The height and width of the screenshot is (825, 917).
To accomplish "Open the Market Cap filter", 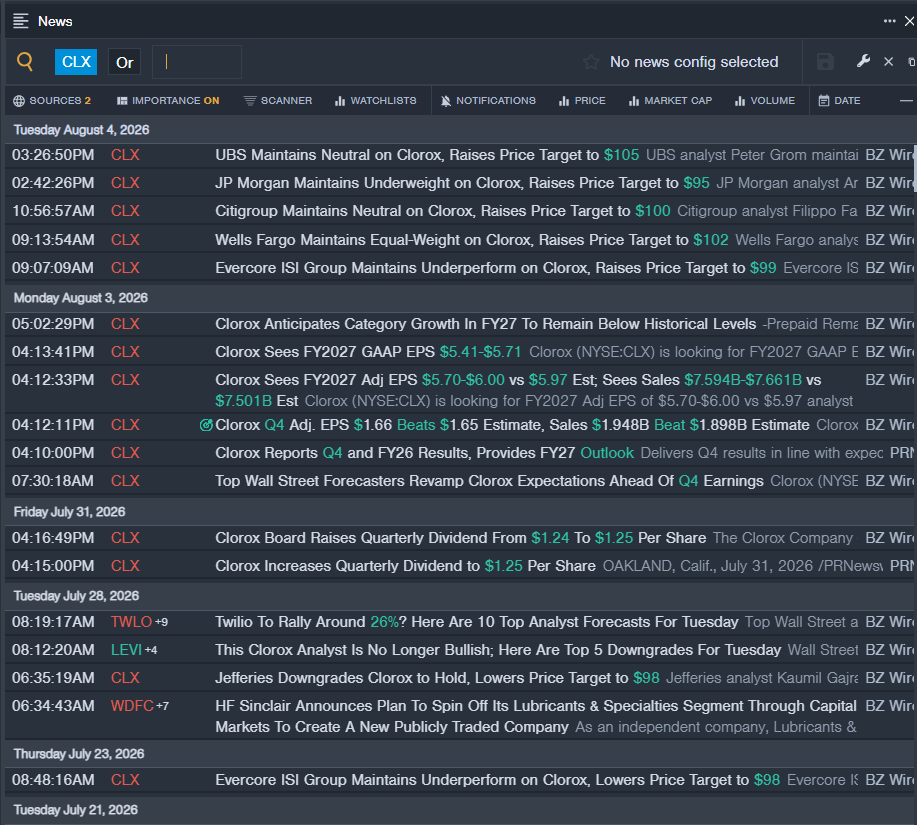I will (x=670, y=101).
